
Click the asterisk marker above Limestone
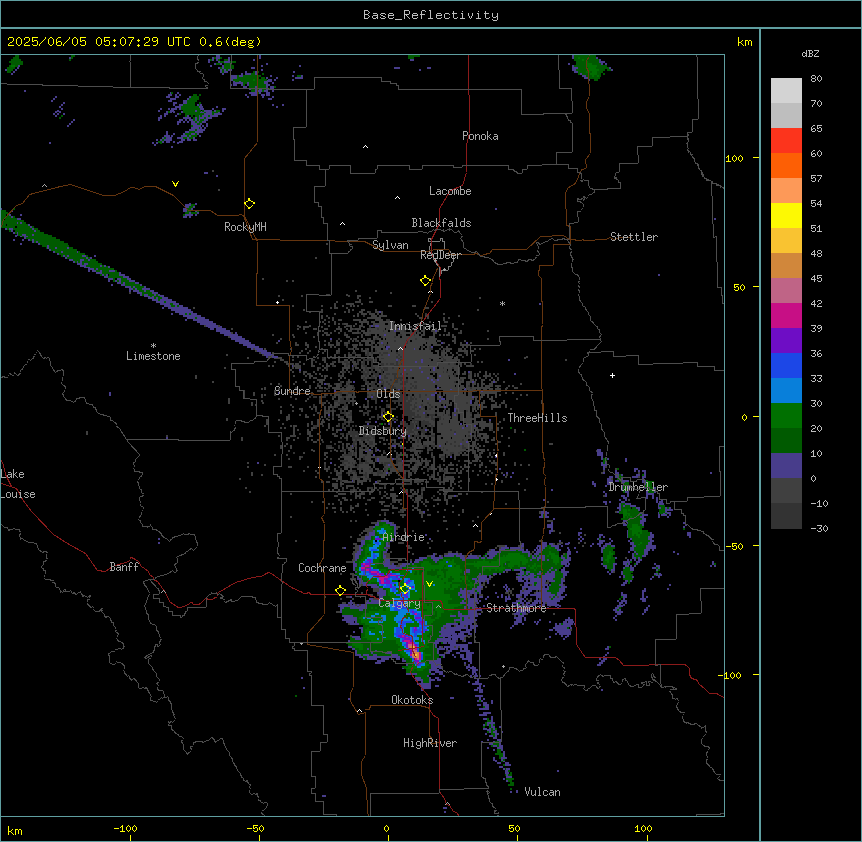tap(153, 346)
